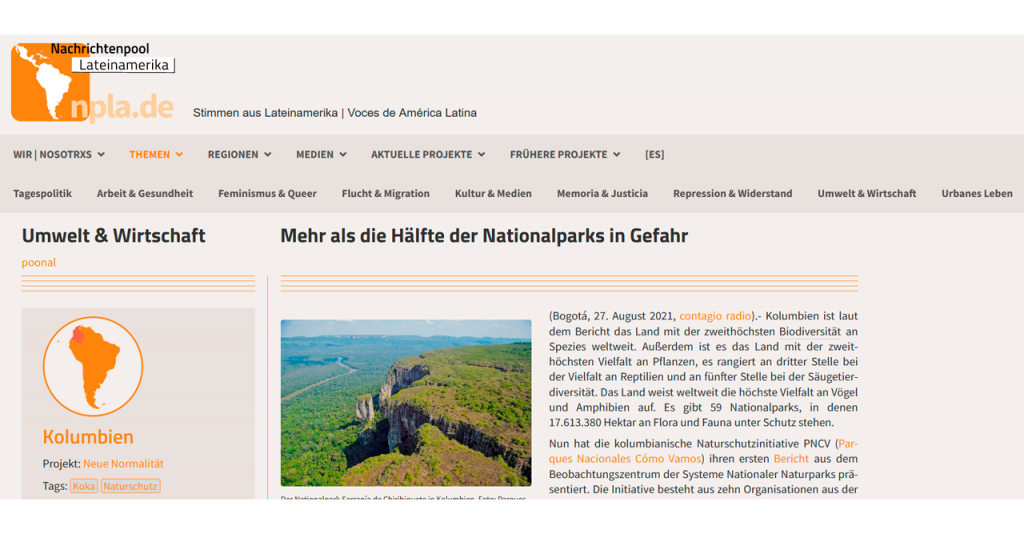The width and height of the screenshot is (1024, 534).
Task: Open the THEMEN dropdown menu
Action: pos(156,155)
